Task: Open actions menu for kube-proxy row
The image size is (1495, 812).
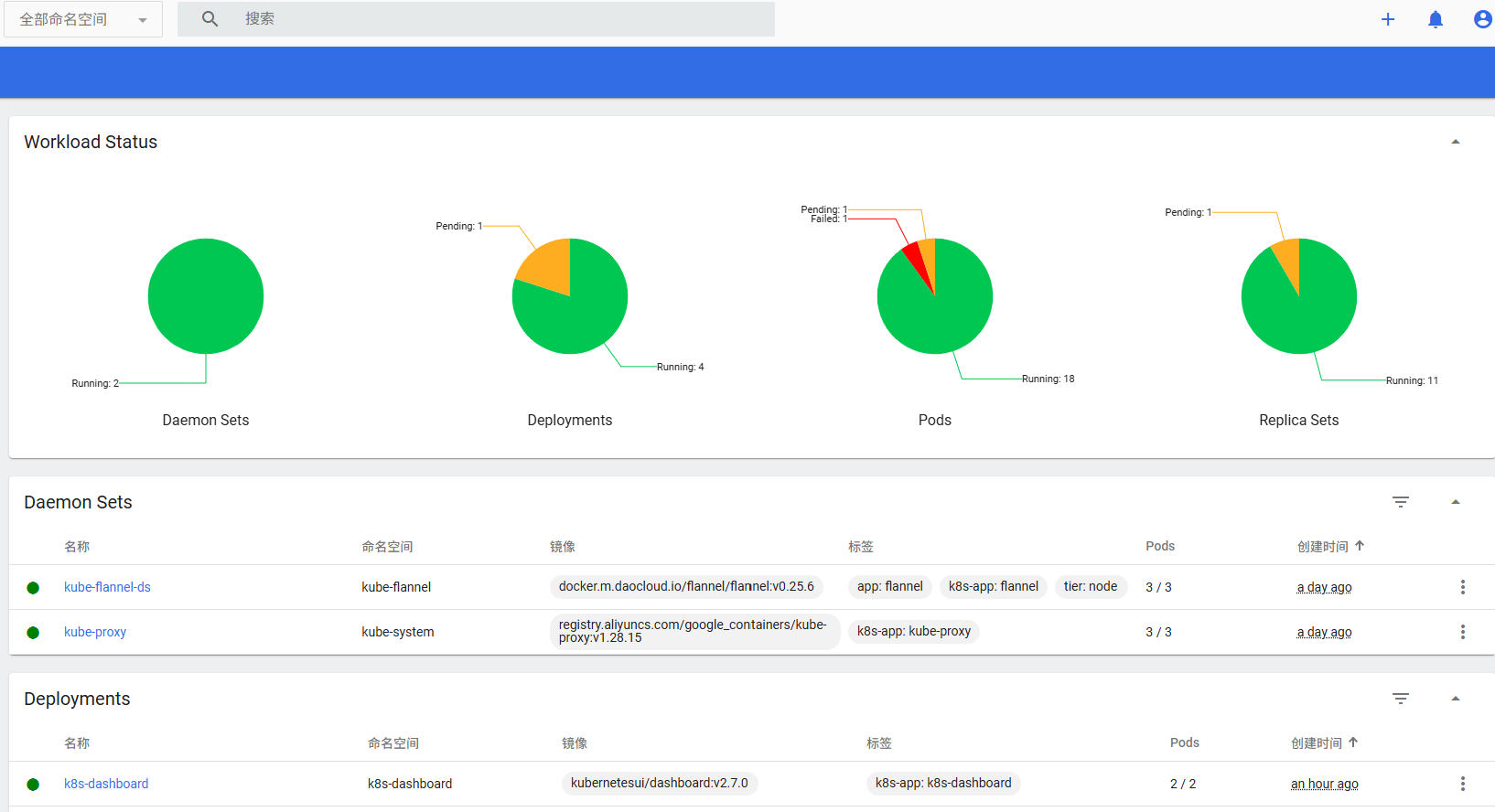Action: (x=1463, y=632)
